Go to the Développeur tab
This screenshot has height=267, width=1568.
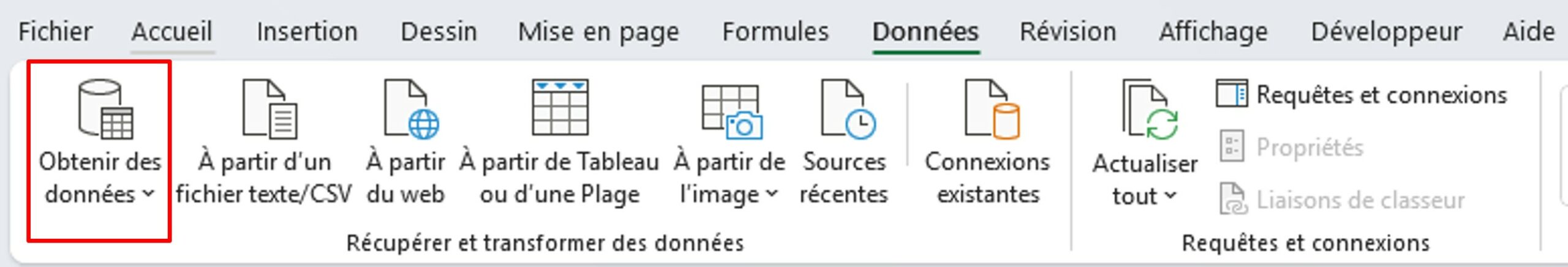pyautogui.click(x=1386, y=32)
